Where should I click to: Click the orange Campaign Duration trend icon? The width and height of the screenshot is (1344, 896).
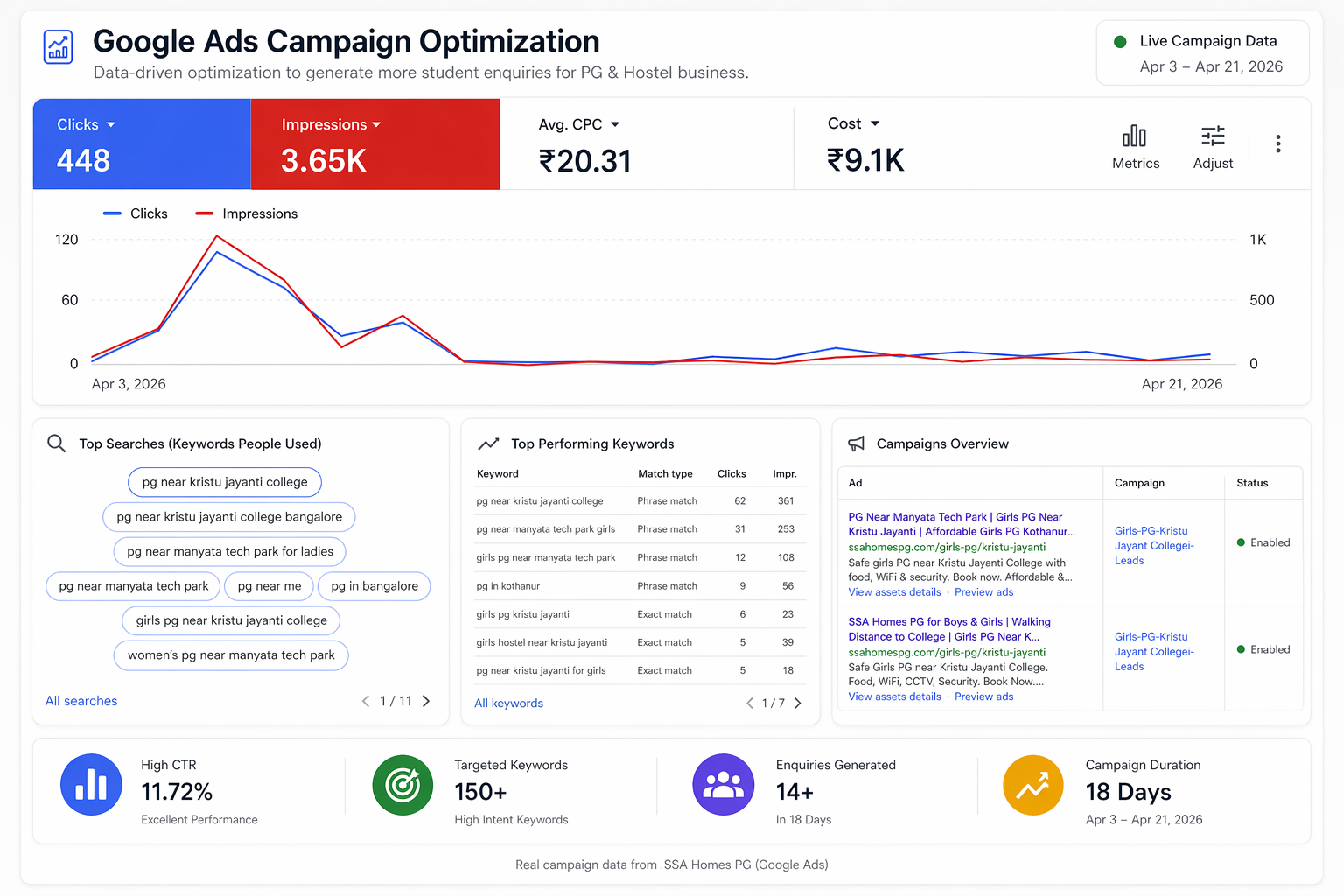click(x=1033, y=785)
